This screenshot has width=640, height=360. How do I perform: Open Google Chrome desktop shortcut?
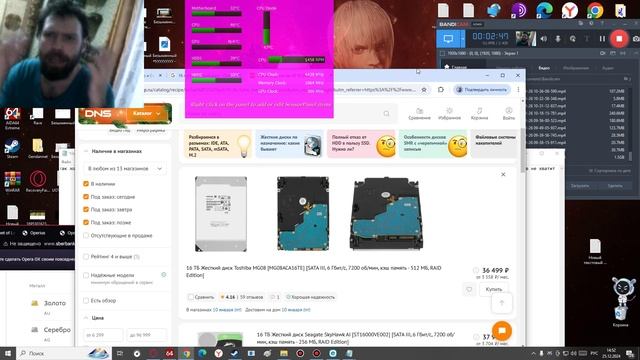pos(595,10)
